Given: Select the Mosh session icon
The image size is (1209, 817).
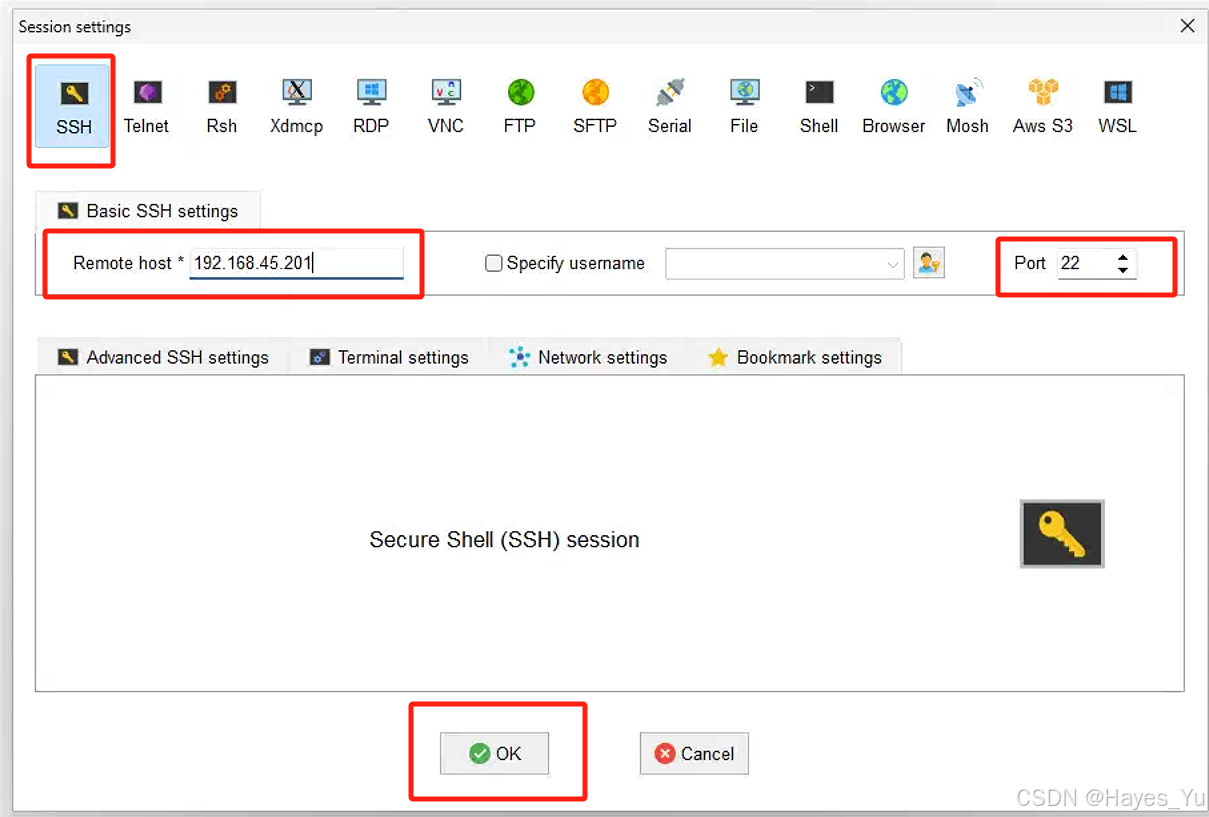Looking at the screenshot, I should coord(968,107).
